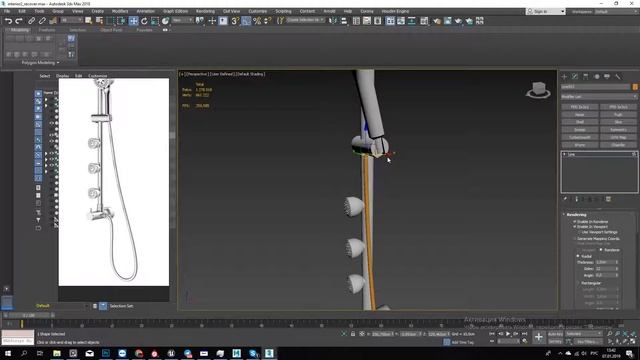
Task: Click the Pin Stack icon
Action: 565,199
